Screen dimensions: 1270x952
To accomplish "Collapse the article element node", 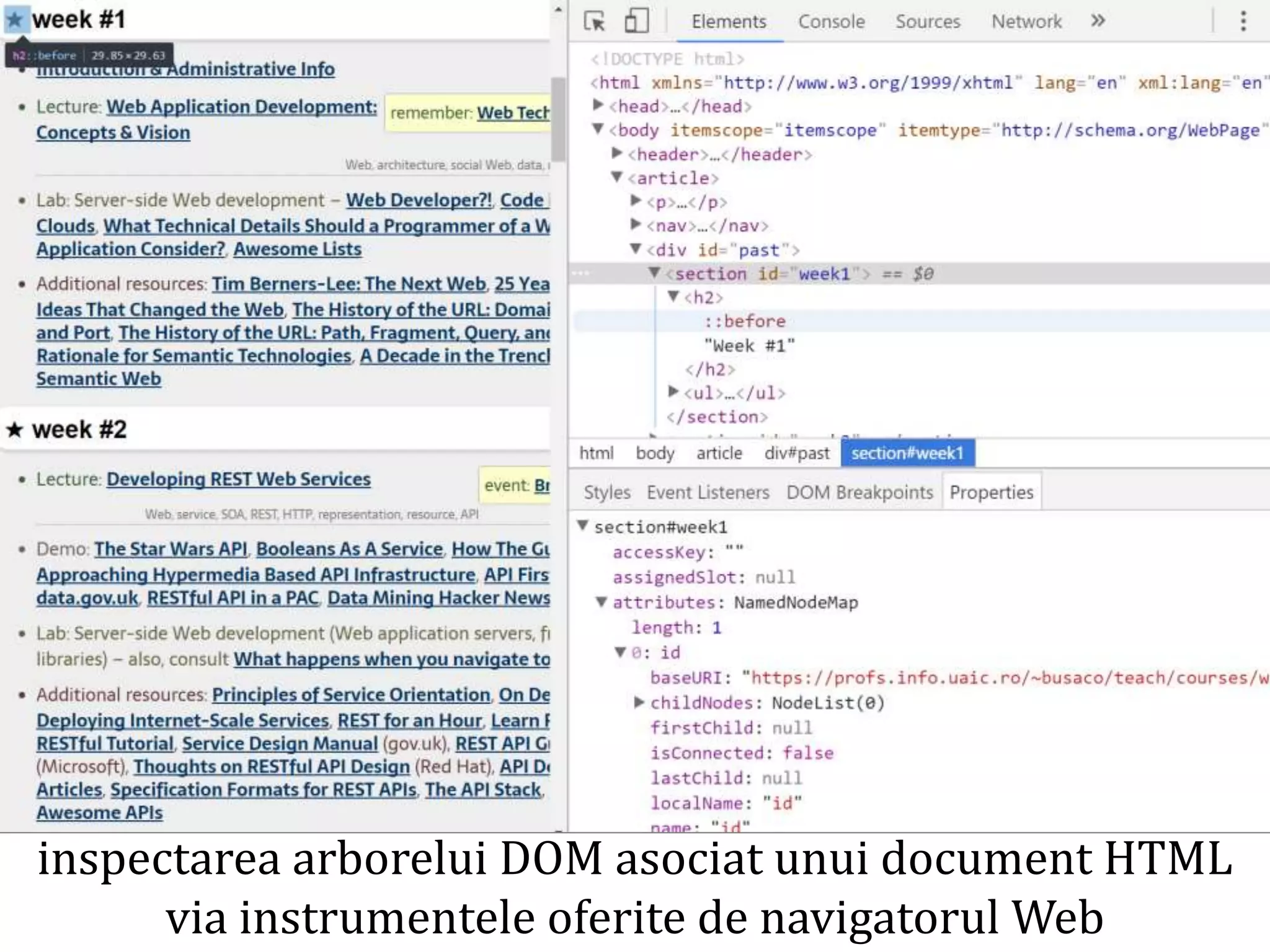I will point(616,177).
